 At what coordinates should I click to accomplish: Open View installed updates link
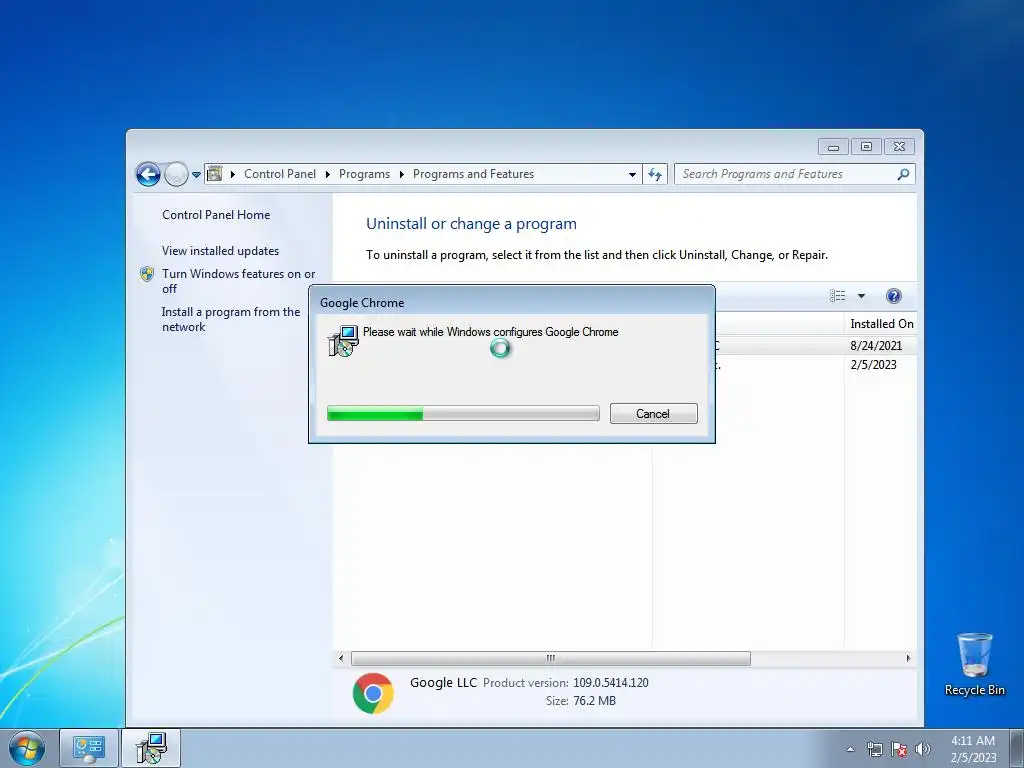click(x=220, y=251)
